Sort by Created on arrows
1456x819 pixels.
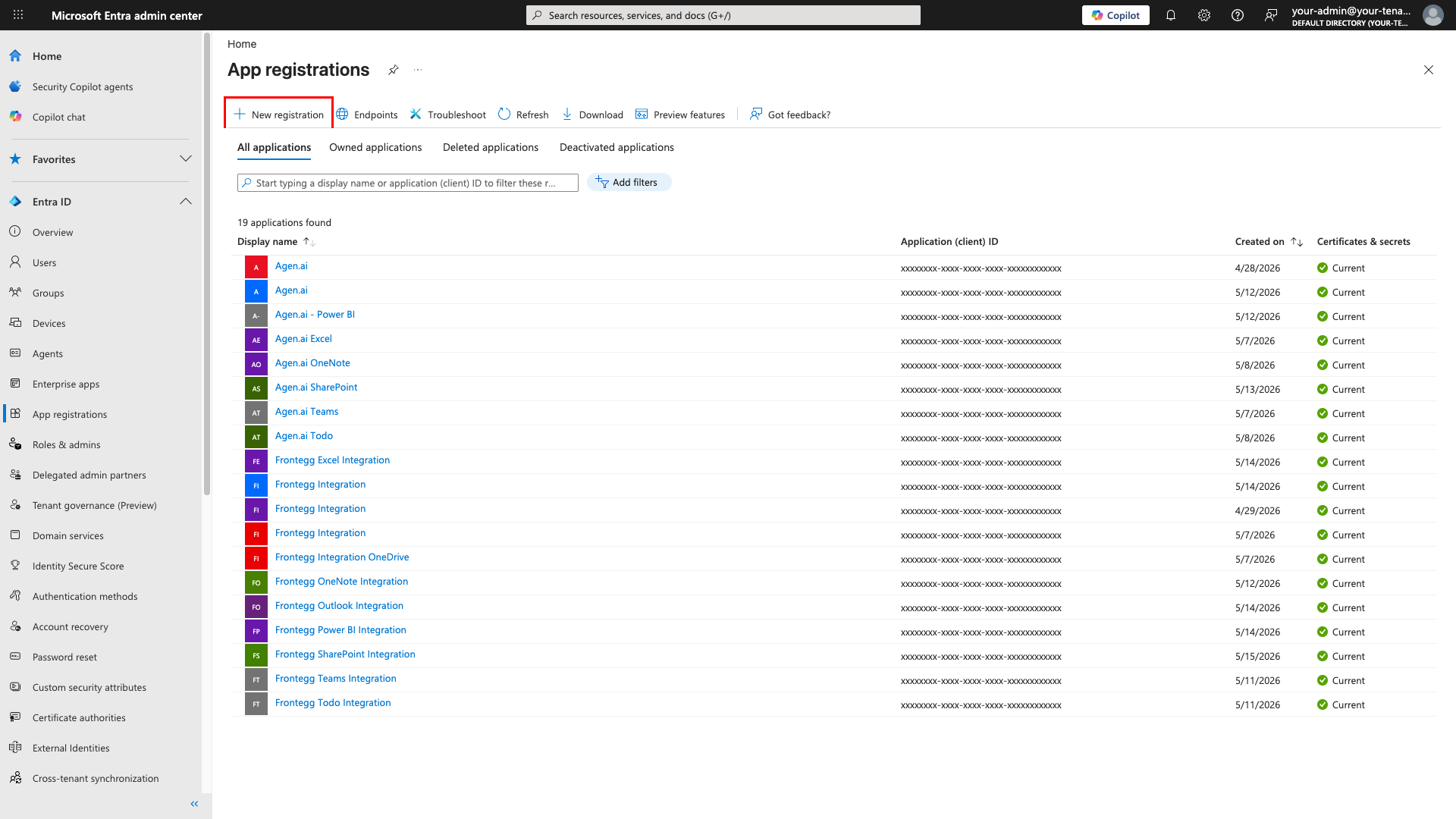[1297, 242]
